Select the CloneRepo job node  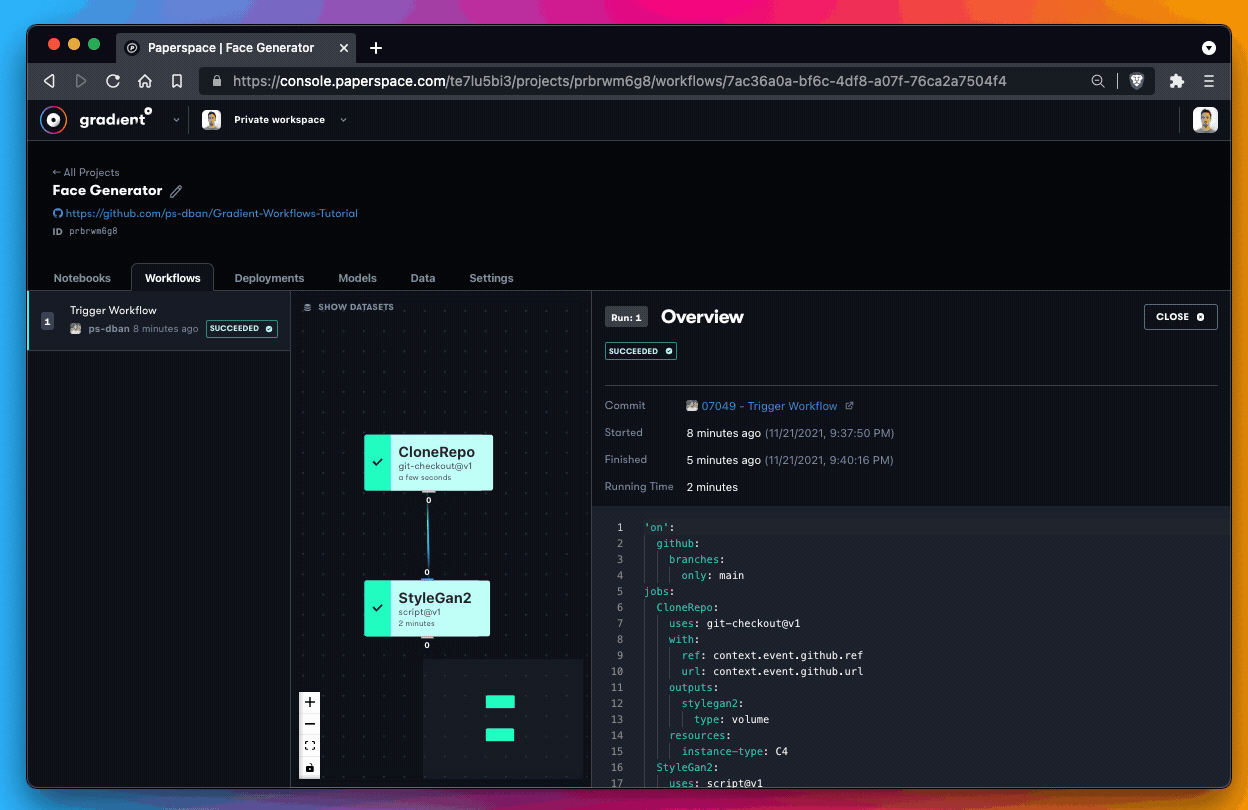[428, 462]
